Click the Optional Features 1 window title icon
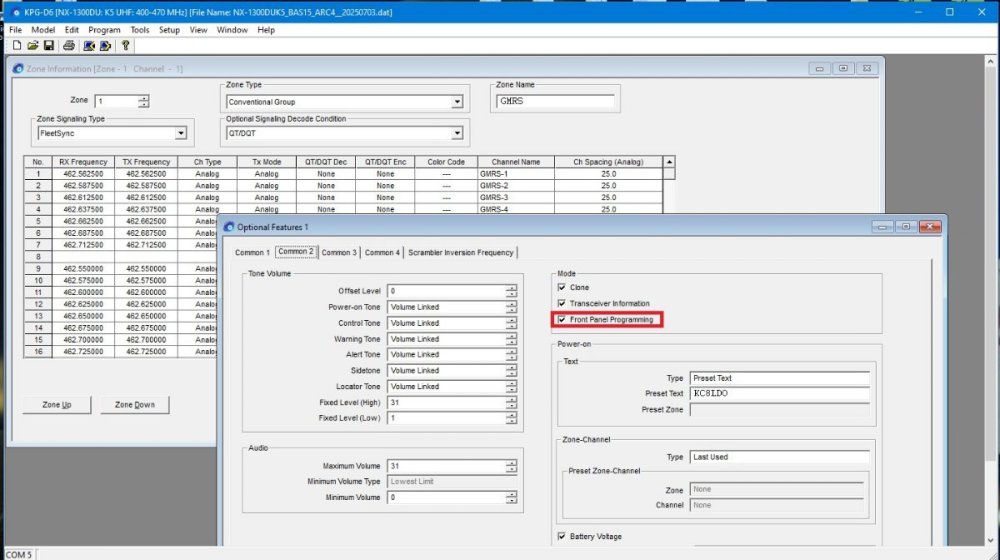 (x=229, y=227)
